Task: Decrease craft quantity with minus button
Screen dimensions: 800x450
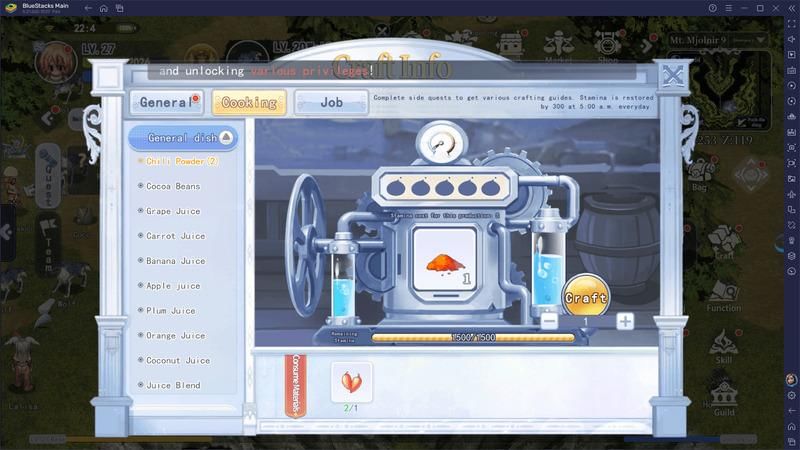Action: (549, 321)
